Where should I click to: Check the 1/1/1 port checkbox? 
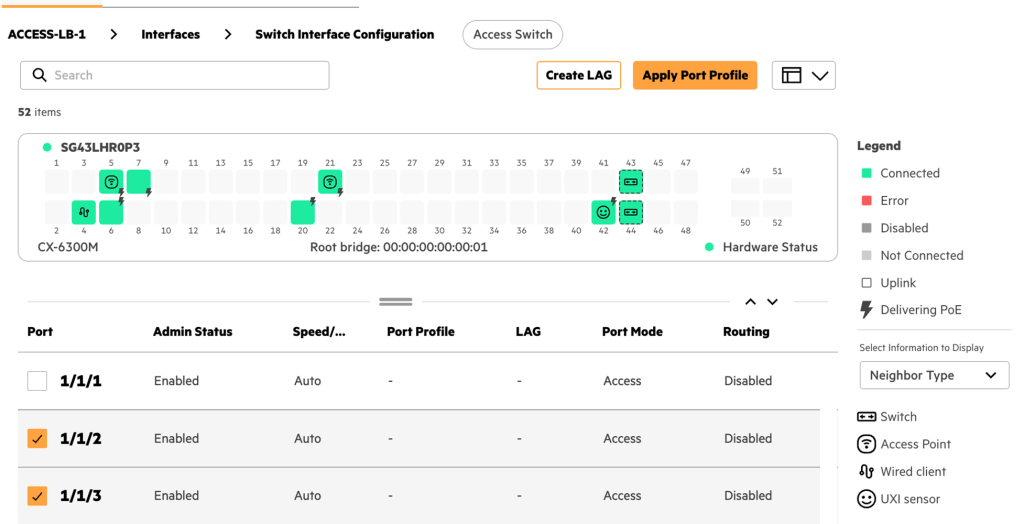coord(37,381)
